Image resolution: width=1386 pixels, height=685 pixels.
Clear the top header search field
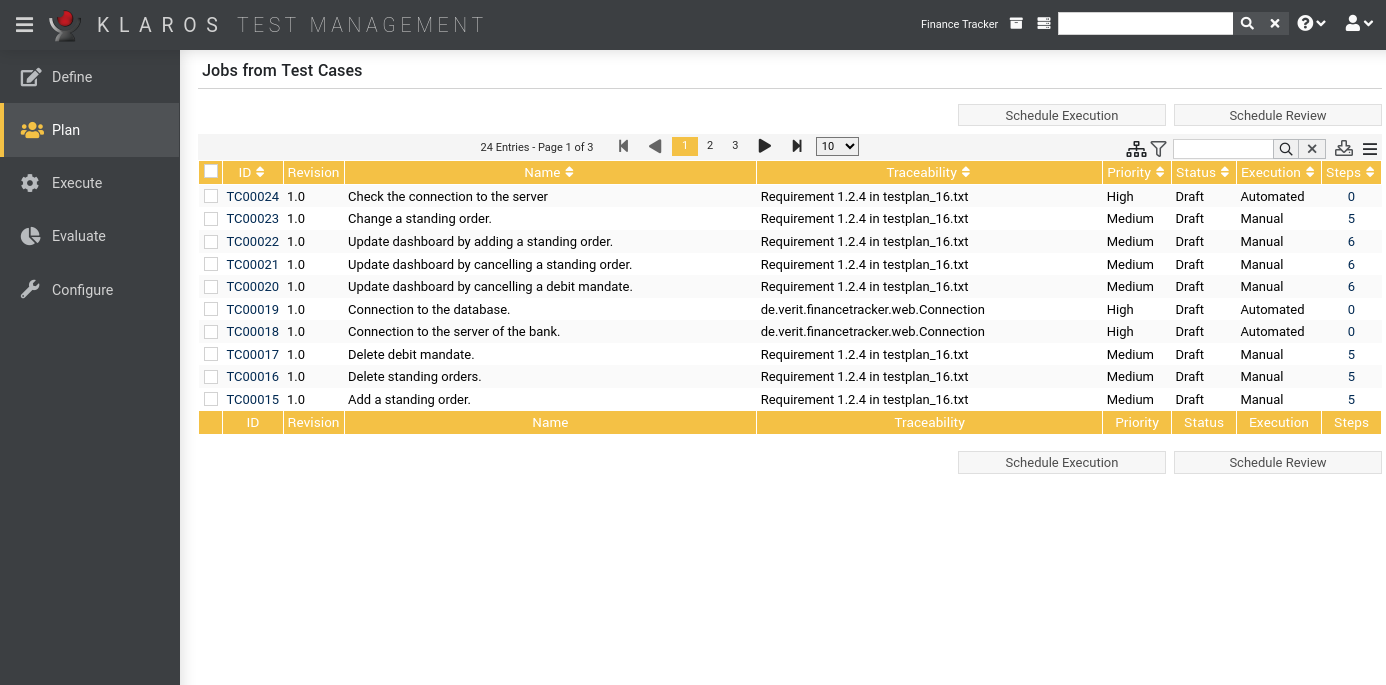click(1275, 24)
